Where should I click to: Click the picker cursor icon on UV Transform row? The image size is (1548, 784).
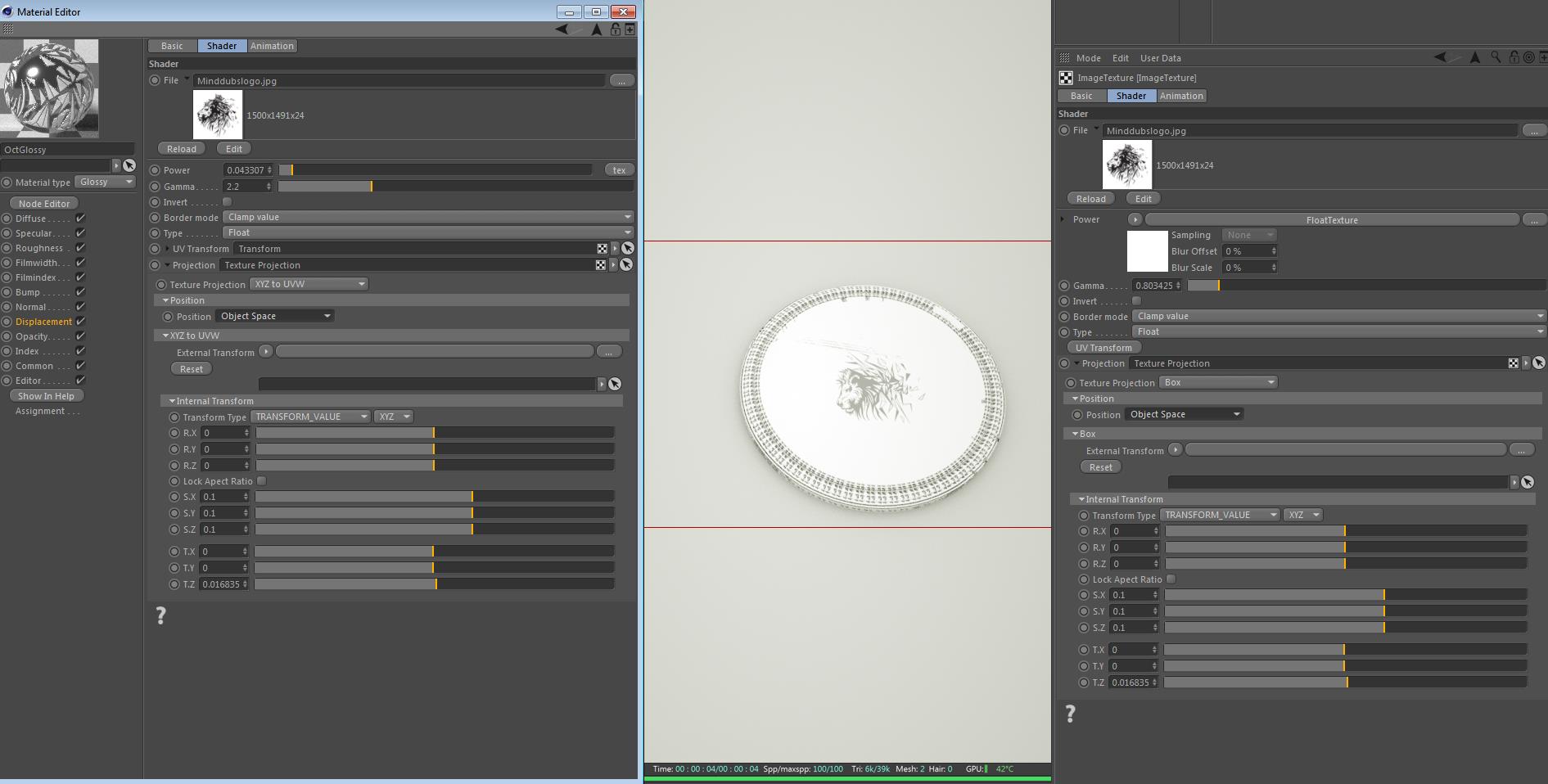pos(627,249)
